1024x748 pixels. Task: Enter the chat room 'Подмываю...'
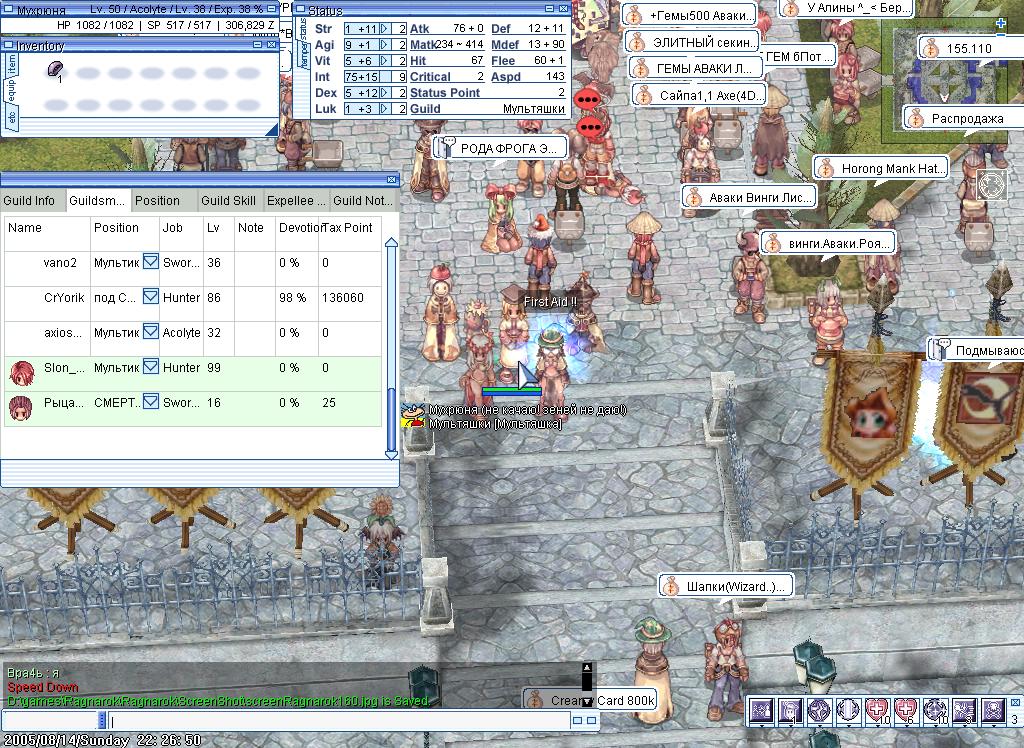[977, 351]
